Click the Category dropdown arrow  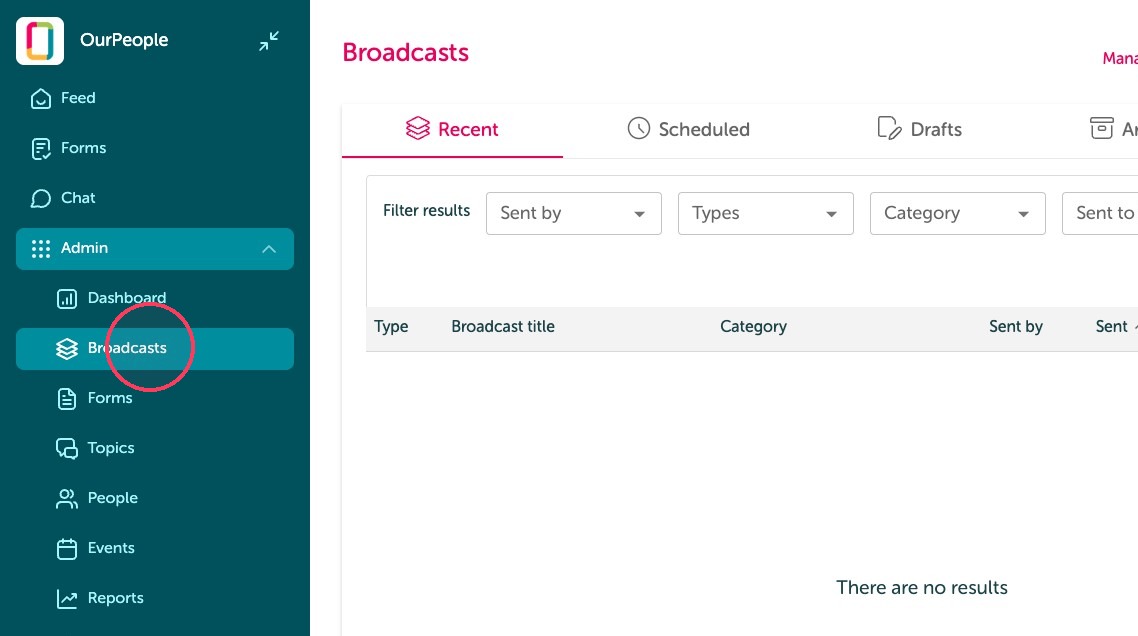tap(1023, 214)
